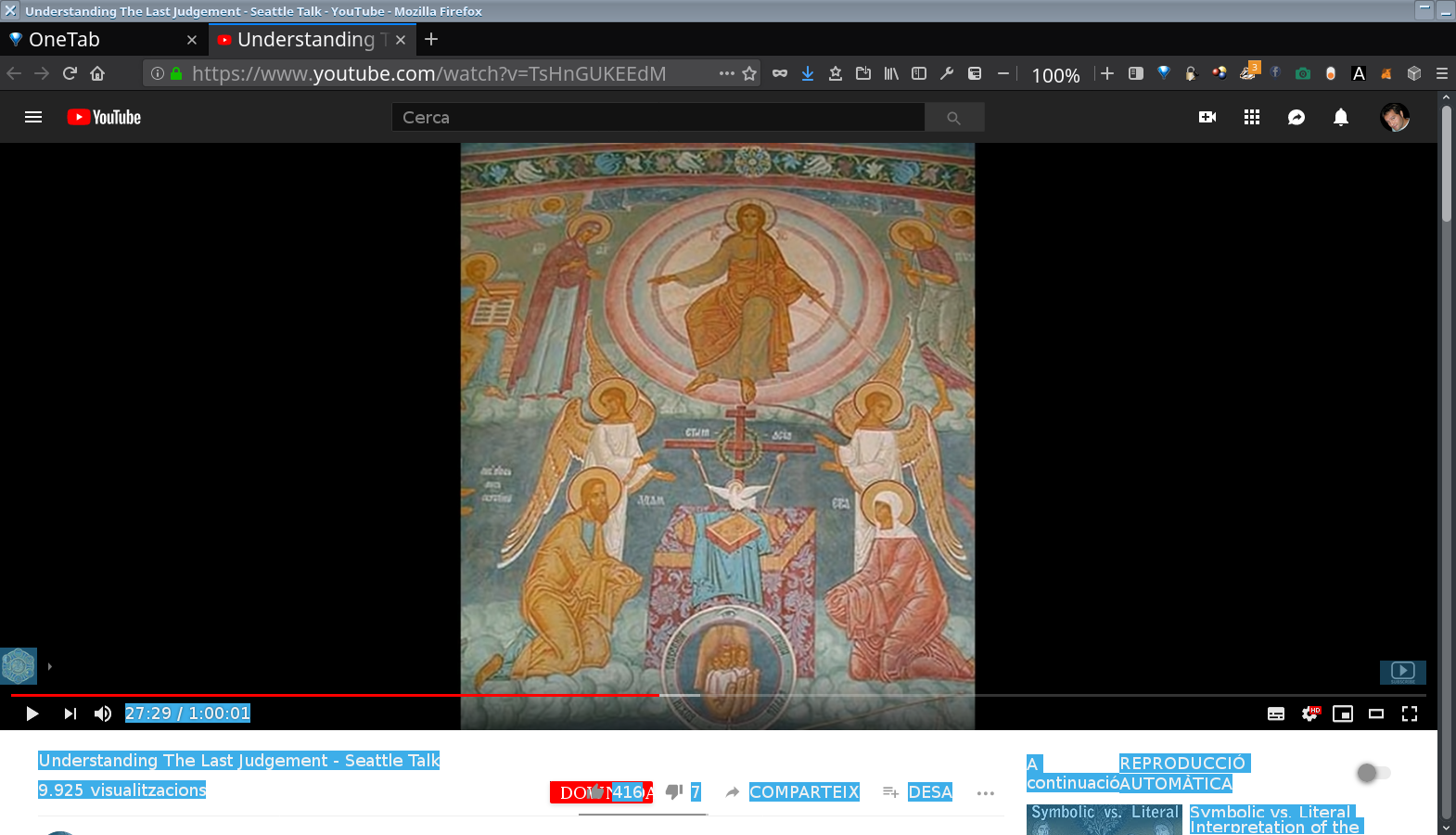Toggle theater mode
Viewport: 1456px width, 835px height.
point(1376,713)
